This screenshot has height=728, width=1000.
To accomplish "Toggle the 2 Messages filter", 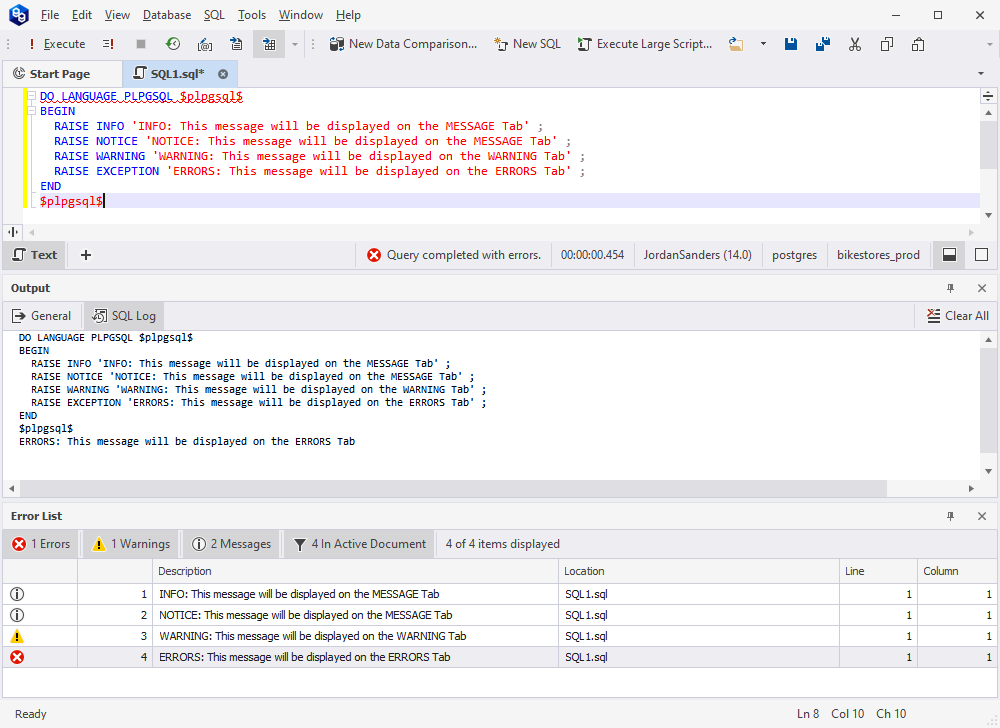I will [x=232, y=544].
